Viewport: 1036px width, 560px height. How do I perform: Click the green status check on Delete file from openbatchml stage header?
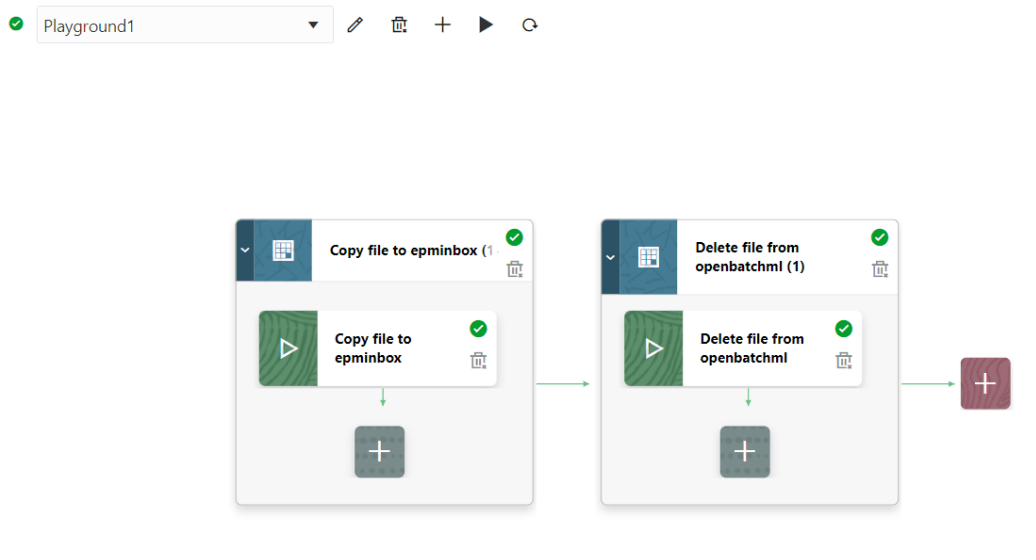coord(879,237)
